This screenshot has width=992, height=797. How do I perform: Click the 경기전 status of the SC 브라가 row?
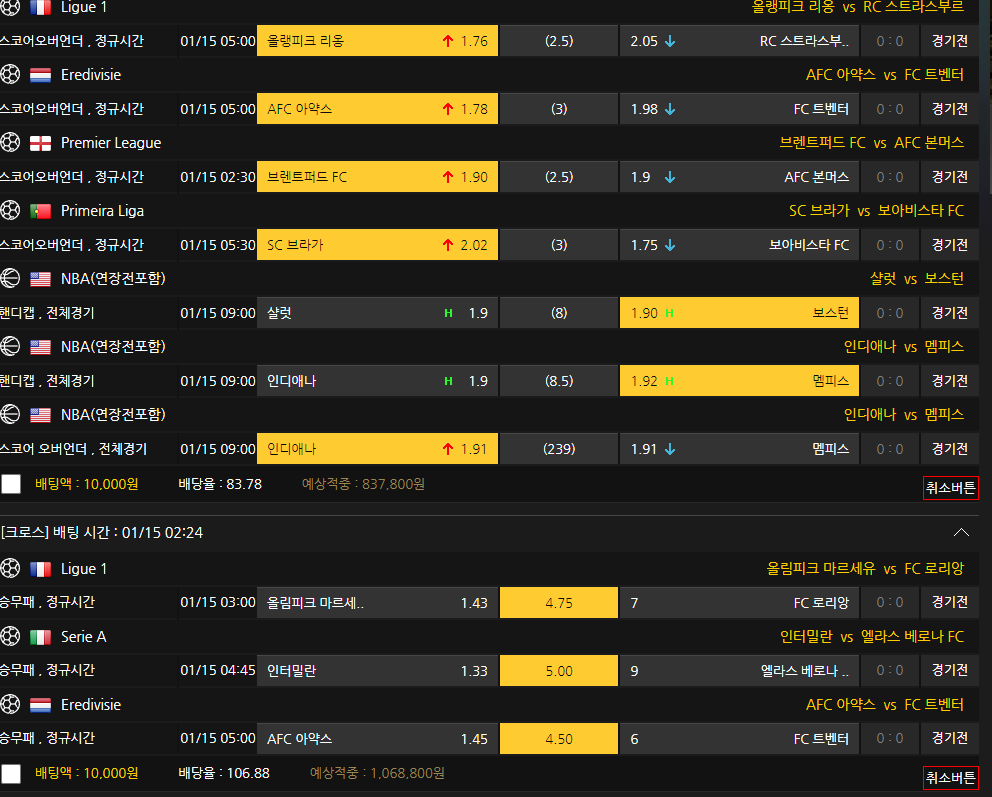950,245
